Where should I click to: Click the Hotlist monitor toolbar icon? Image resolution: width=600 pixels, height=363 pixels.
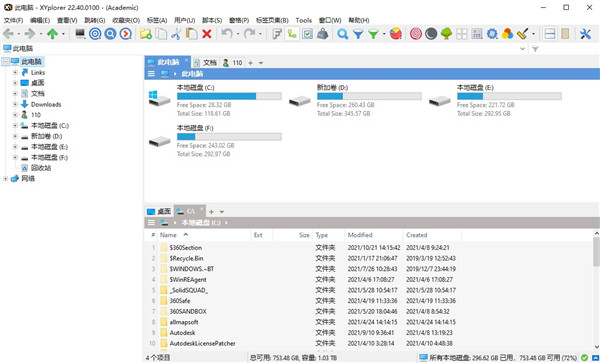tap(80, 34)
